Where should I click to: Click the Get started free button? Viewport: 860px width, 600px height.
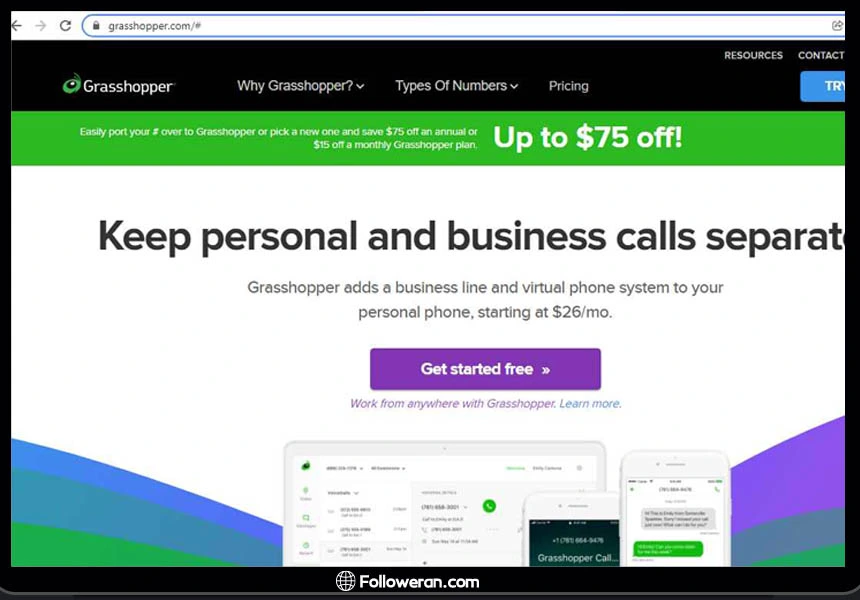[x=485, y=369]
